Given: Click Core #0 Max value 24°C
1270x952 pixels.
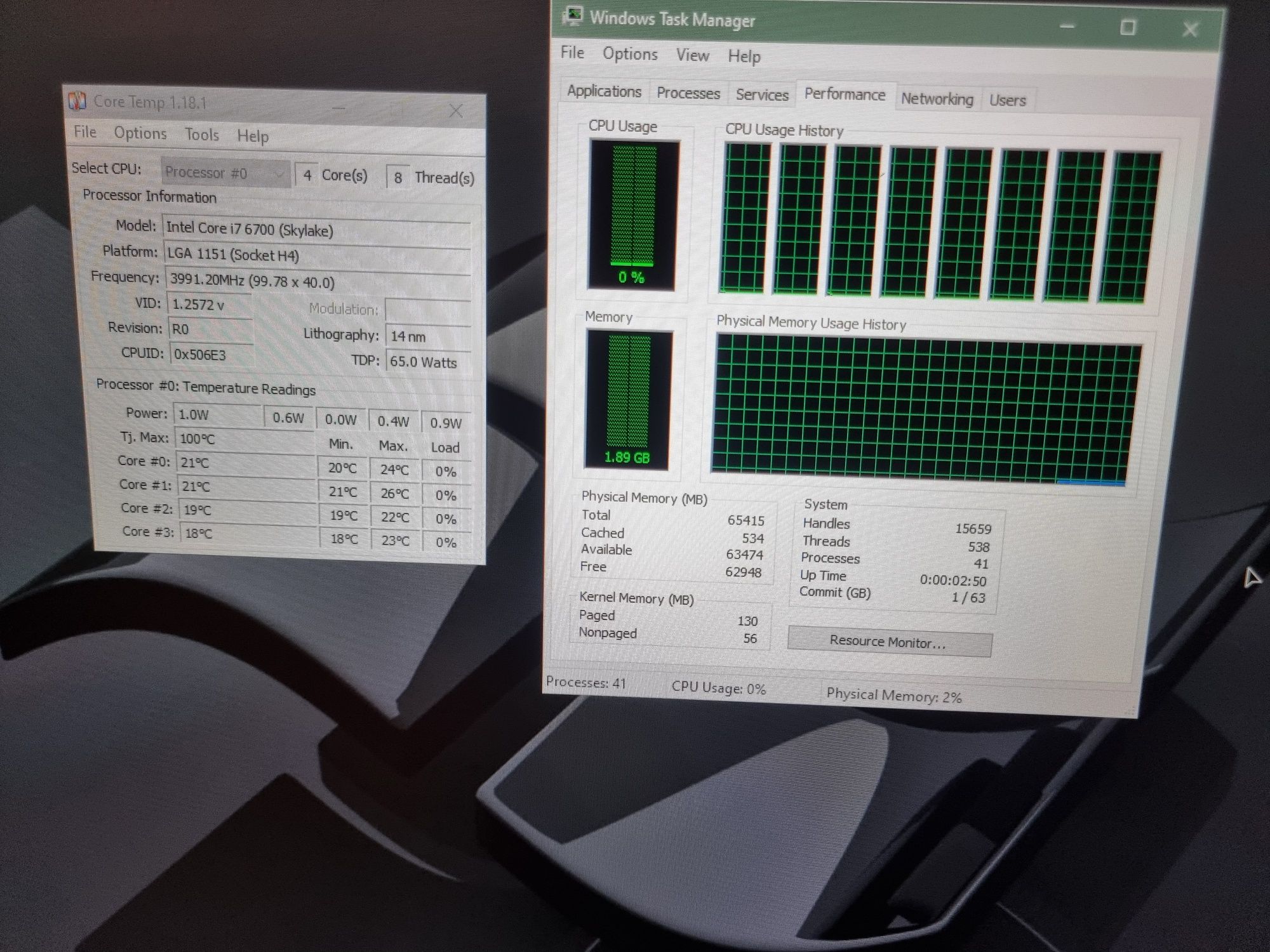Looking at the screenshot, I should pyautogui.click(x=394, y=470).
